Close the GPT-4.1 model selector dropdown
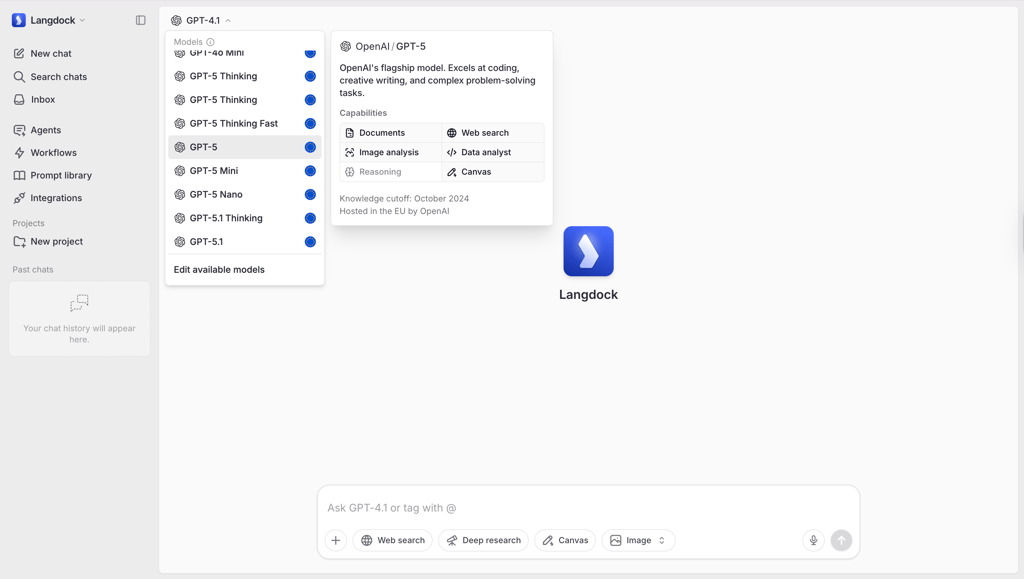This screenshot has width=1024, height=579. click(201, 20)
